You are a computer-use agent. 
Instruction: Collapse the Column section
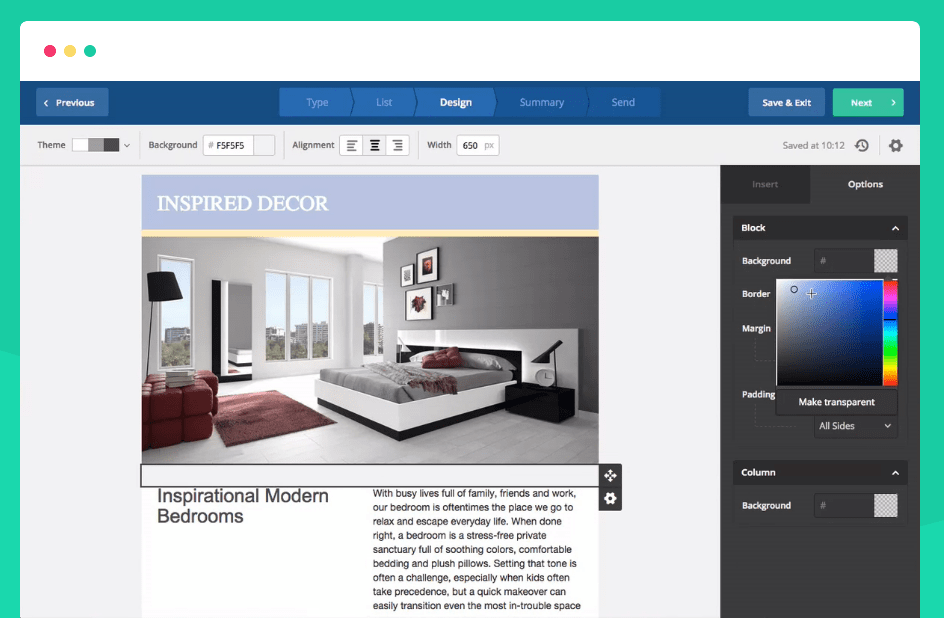895,473
